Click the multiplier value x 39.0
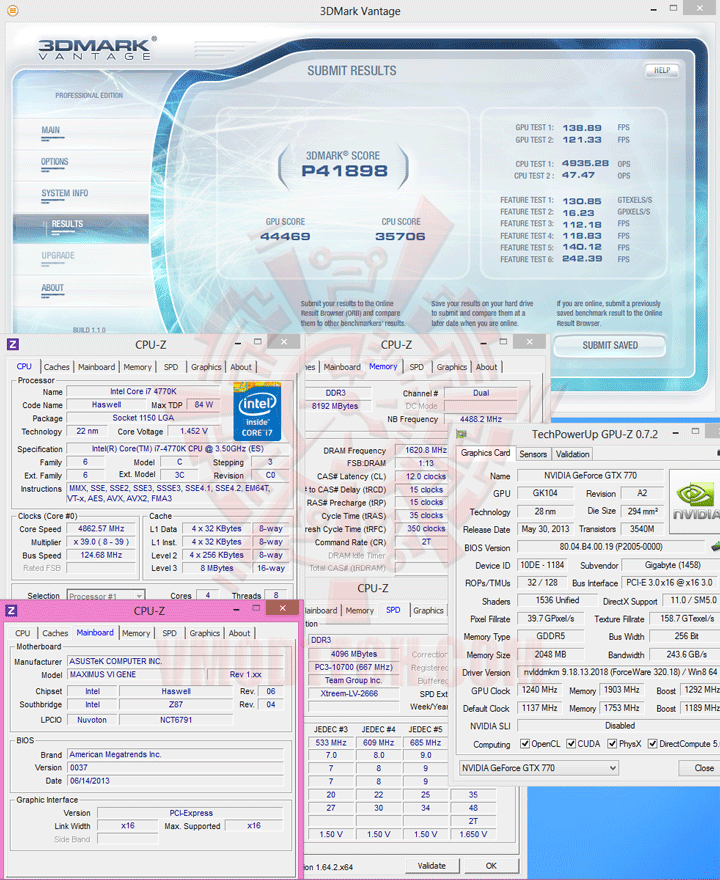The image size is (720, 880). point(102,542)
